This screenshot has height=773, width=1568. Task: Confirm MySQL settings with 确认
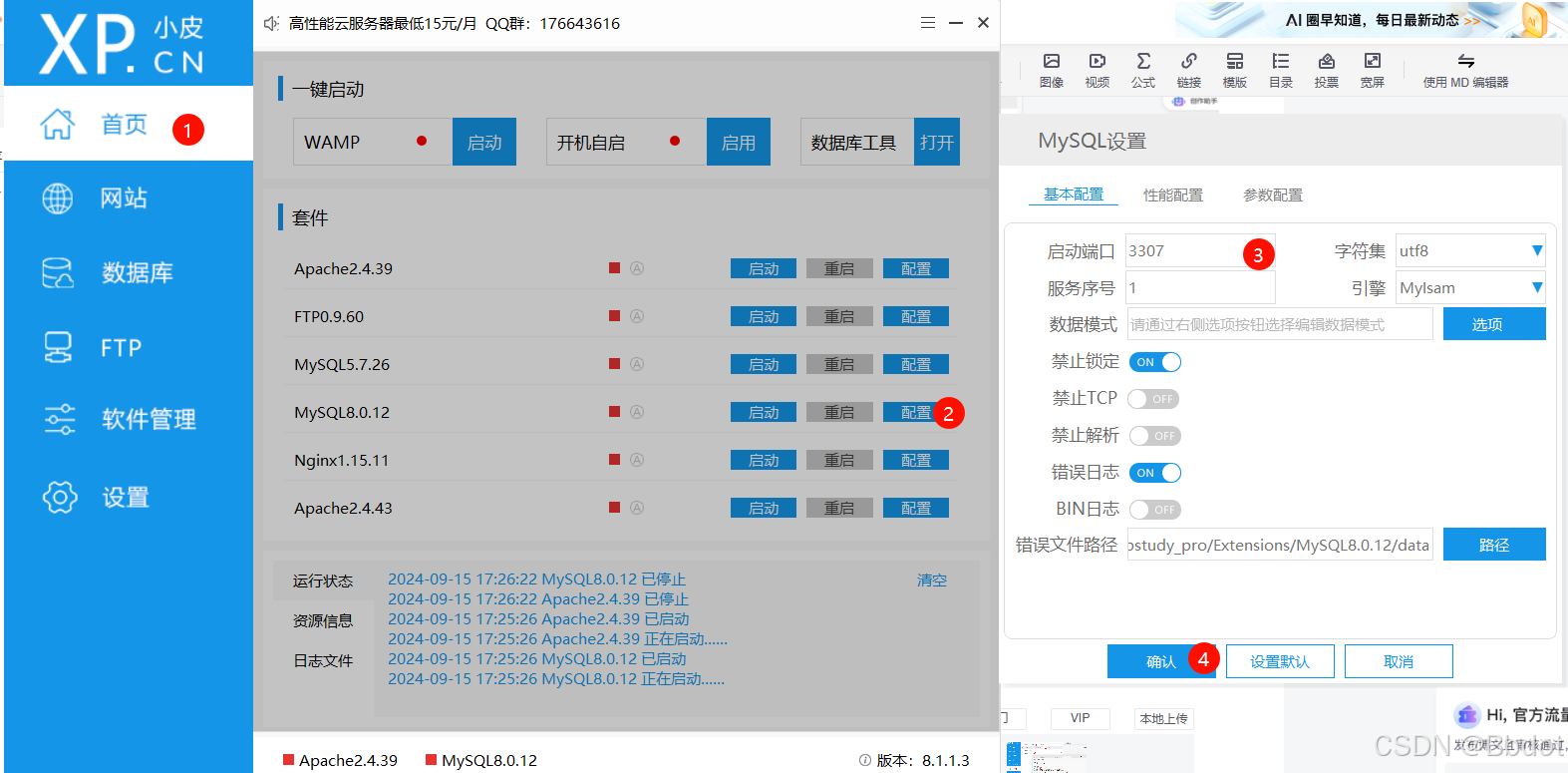[1161, 661]
